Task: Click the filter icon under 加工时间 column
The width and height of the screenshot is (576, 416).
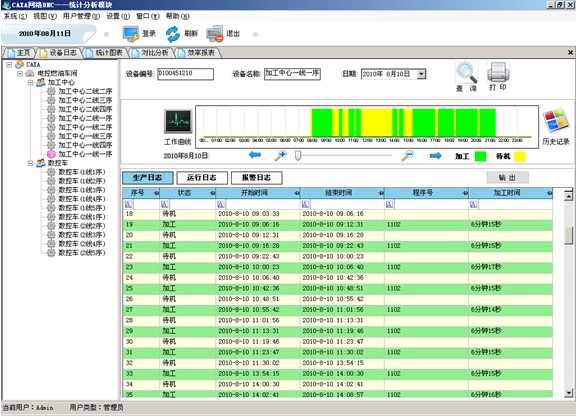Action: pos(474,204)
